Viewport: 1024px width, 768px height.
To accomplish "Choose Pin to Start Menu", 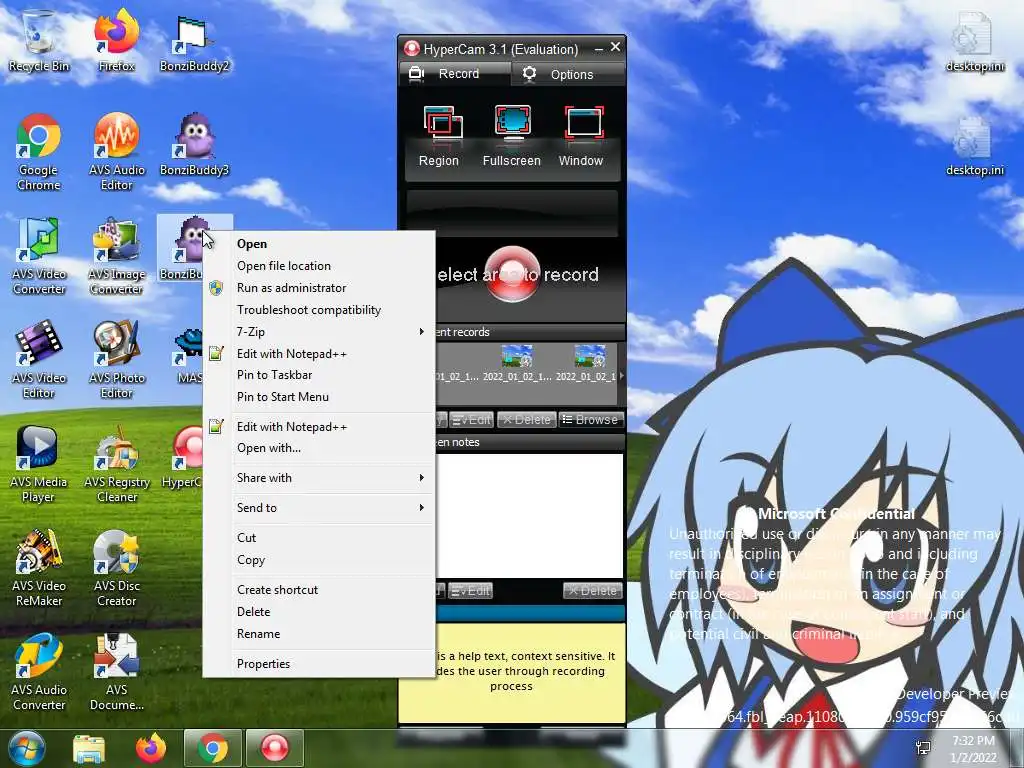I will coord(319,396).
